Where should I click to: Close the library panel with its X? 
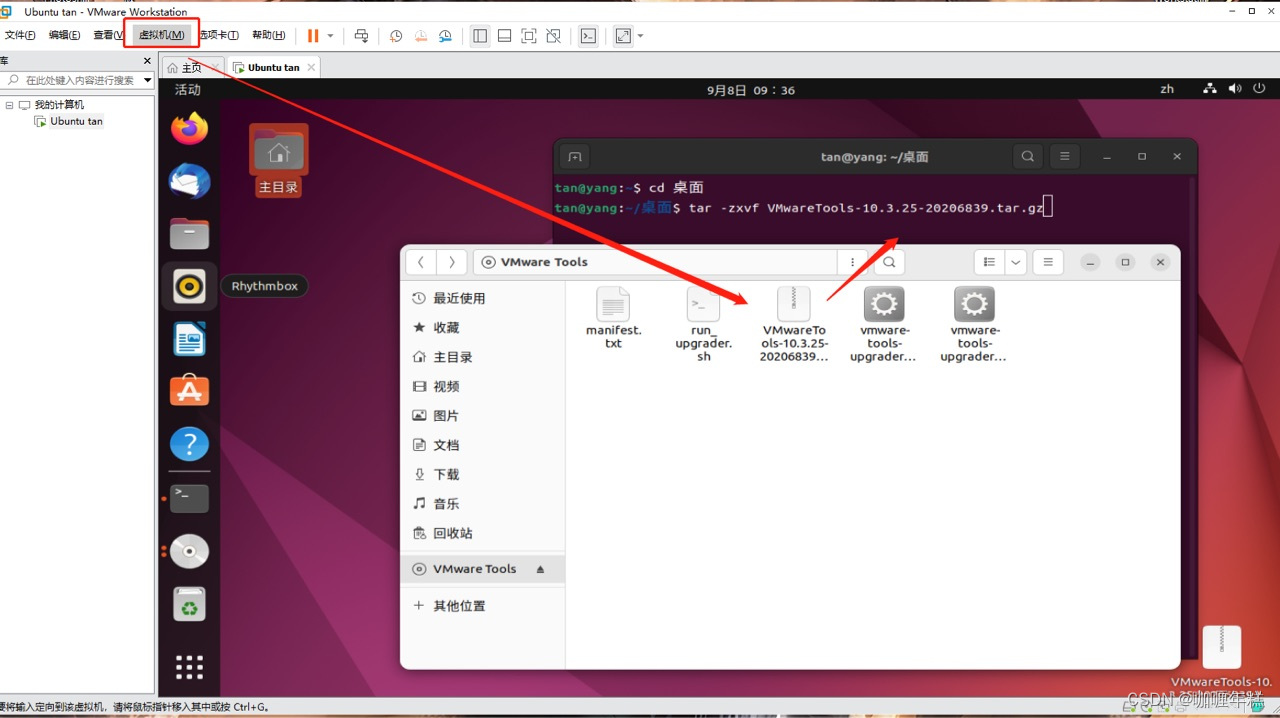(148, 61)
